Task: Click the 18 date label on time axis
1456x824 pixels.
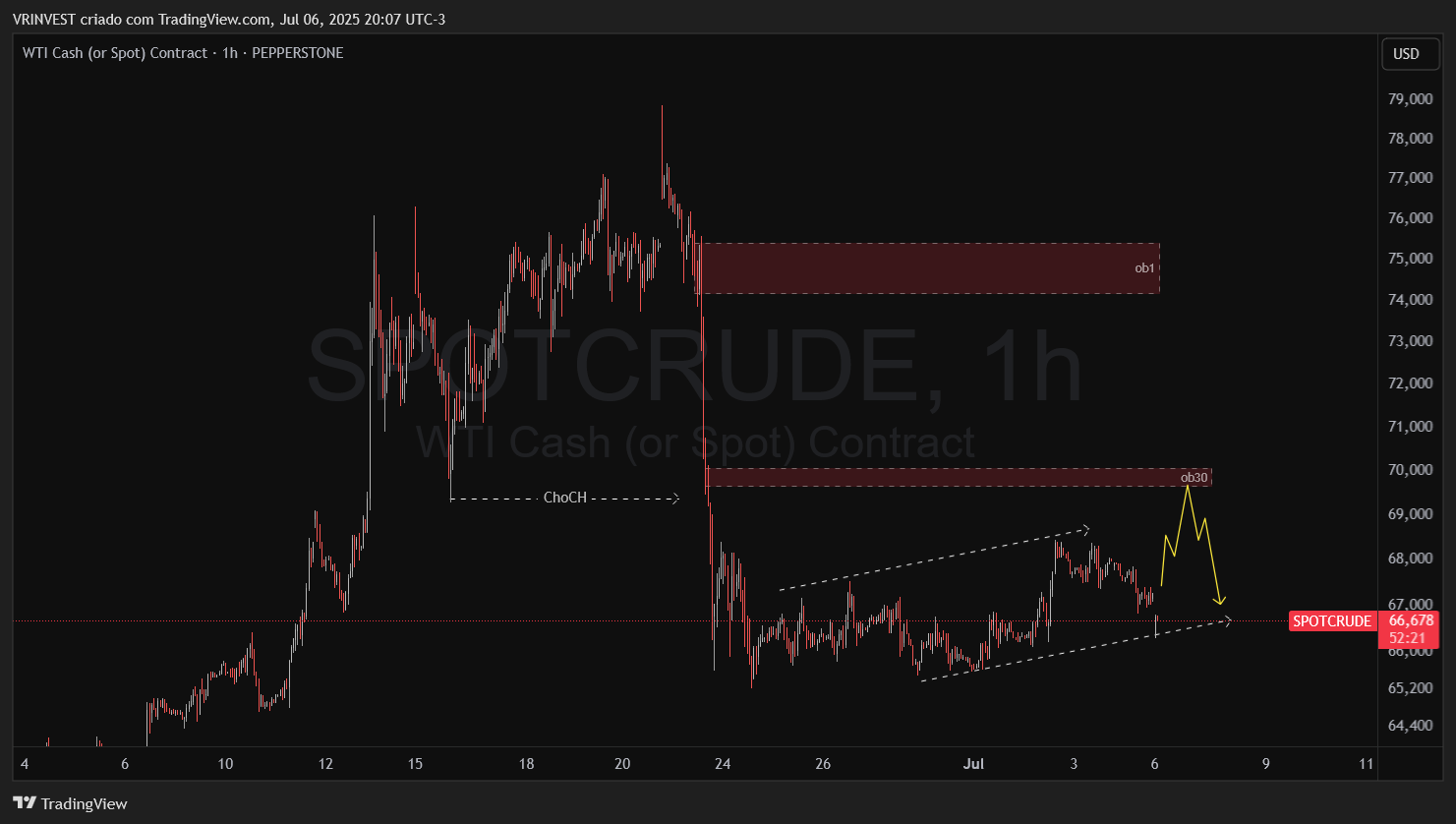Action: point(527,764)
